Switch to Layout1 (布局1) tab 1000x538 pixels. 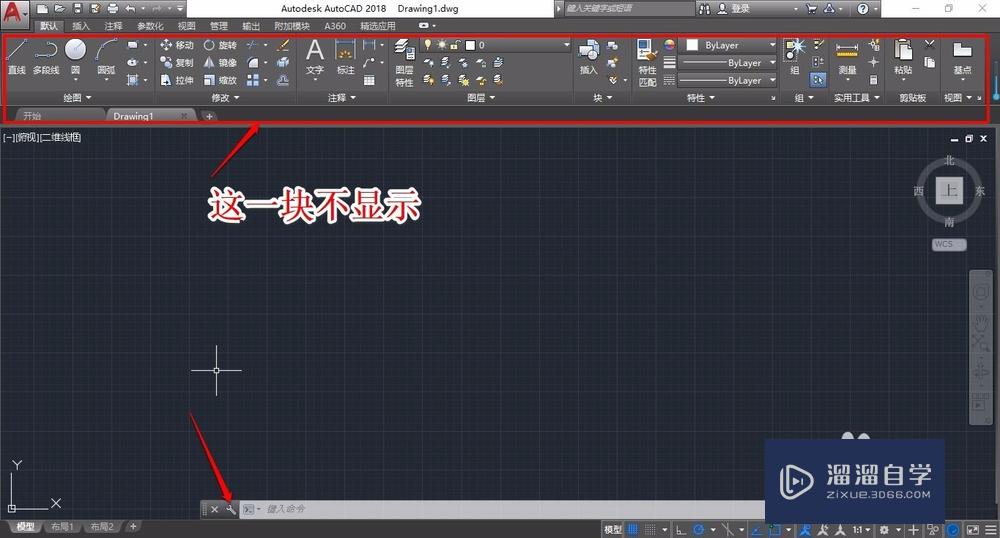[x=62, y=527]
